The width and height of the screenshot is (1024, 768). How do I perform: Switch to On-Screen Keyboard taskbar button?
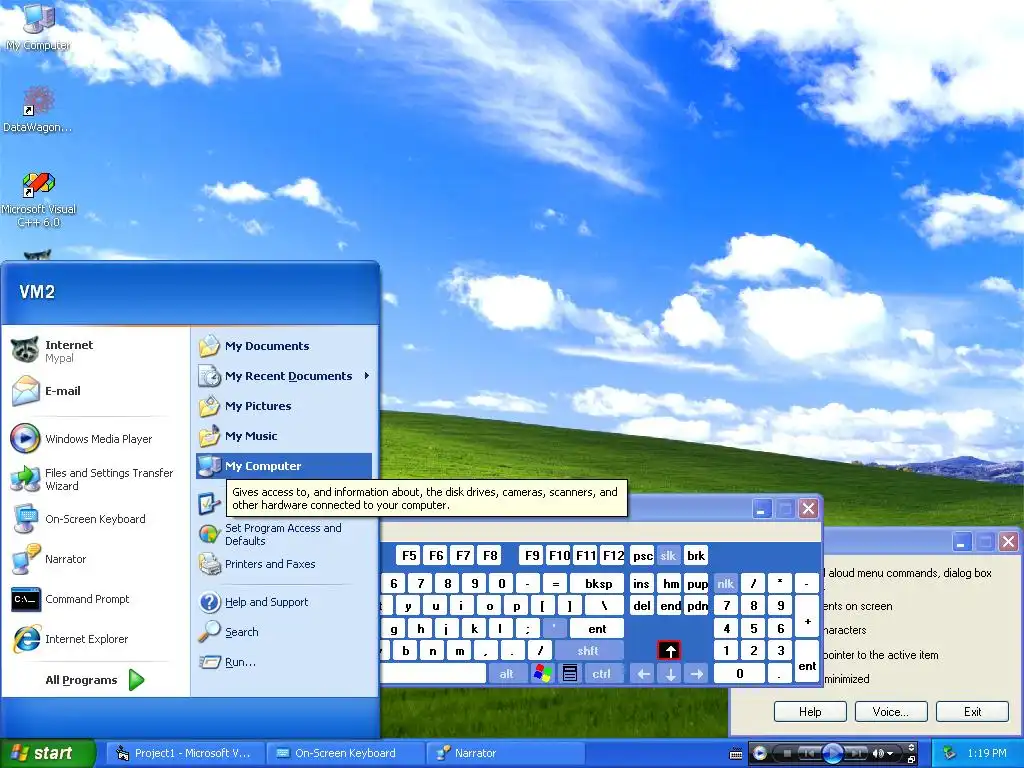[x=345, y=753]
